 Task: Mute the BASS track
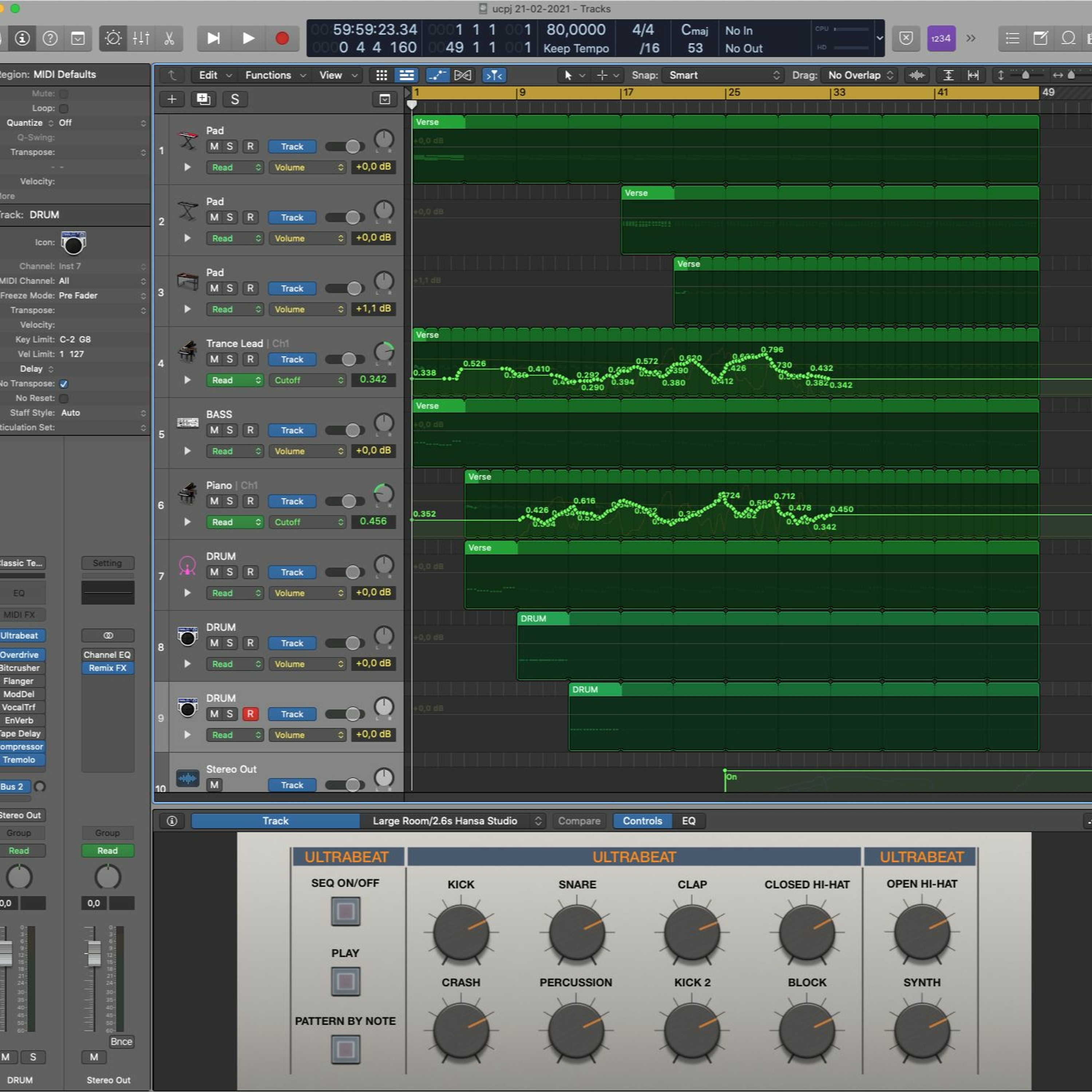tap(214, 430)
